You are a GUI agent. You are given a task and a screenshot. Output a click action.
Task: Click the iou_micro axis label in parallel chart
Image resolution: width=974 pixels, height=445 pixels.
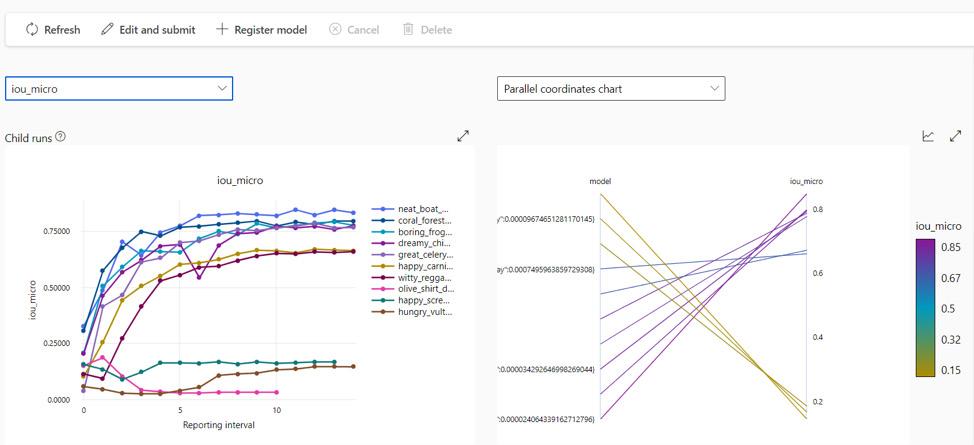point(805,181)
